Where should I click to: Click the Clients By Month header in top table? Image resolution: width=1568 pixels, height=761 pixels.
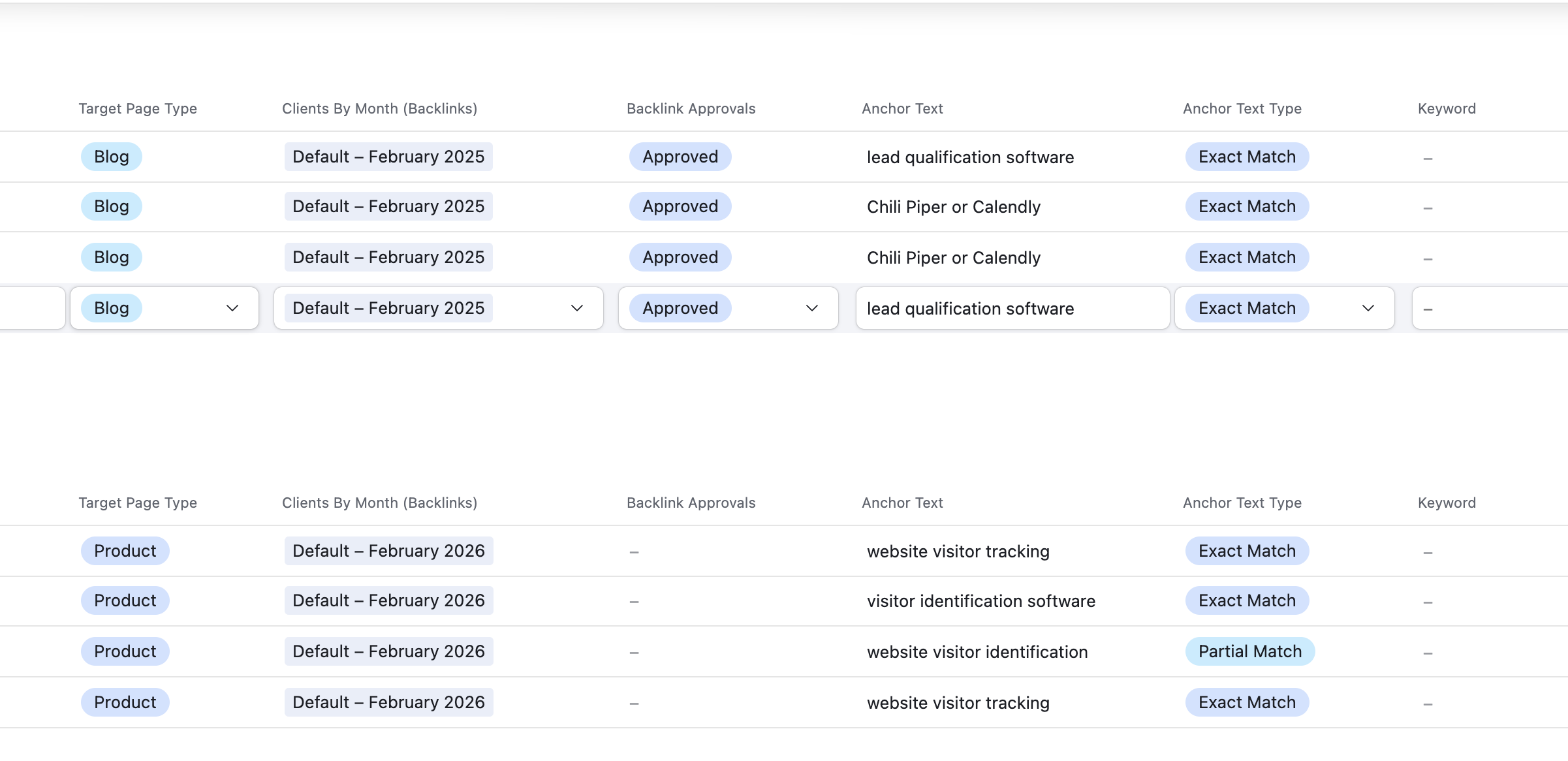point(379,108)
